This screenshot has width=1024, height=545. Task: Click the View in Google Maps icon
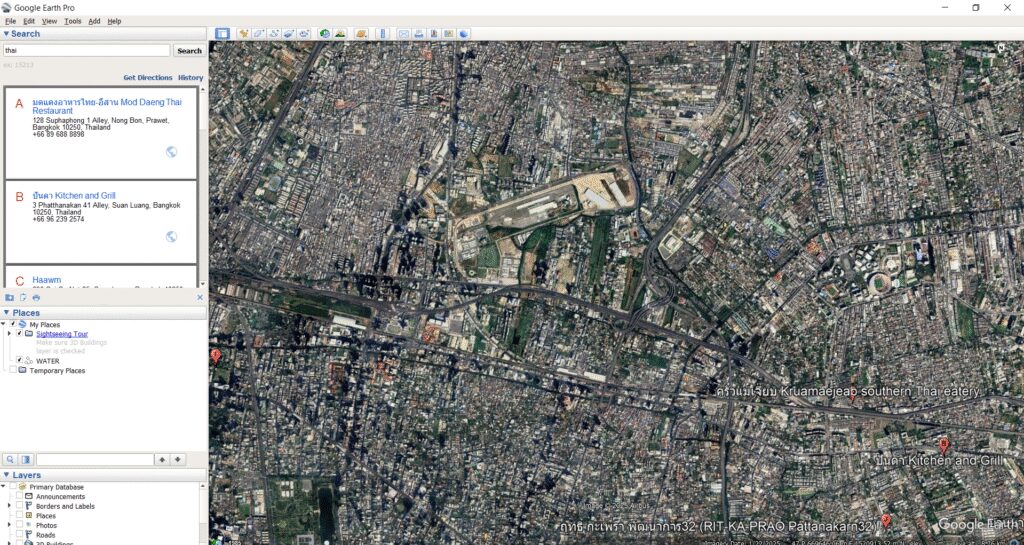[x=449, y=34]
